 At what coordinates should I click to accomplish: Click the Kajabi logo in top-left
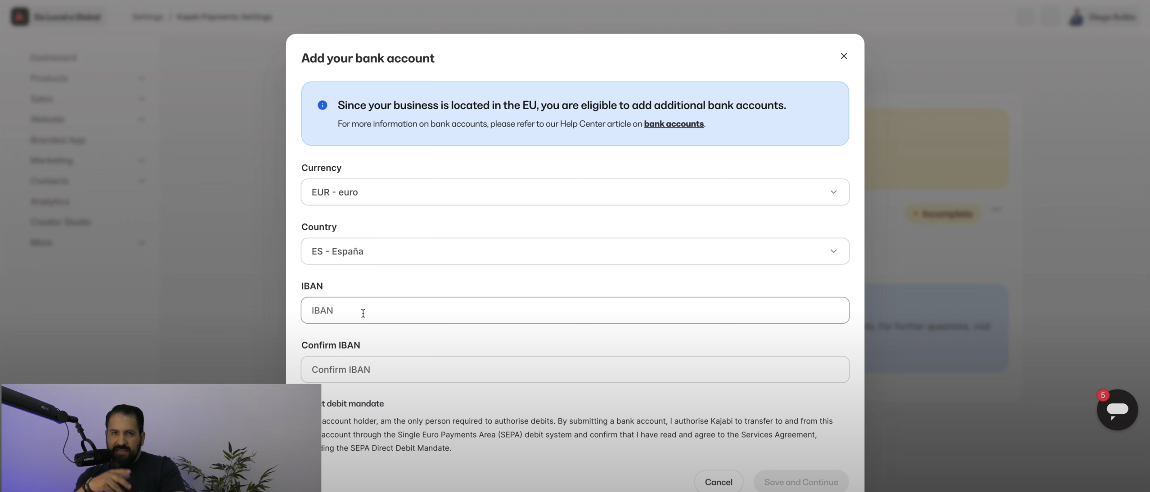[20, 17]
